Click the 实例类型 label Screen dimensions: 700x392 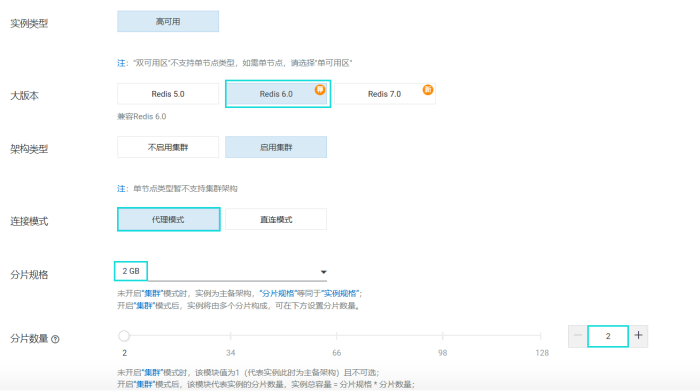pos(29,23)
